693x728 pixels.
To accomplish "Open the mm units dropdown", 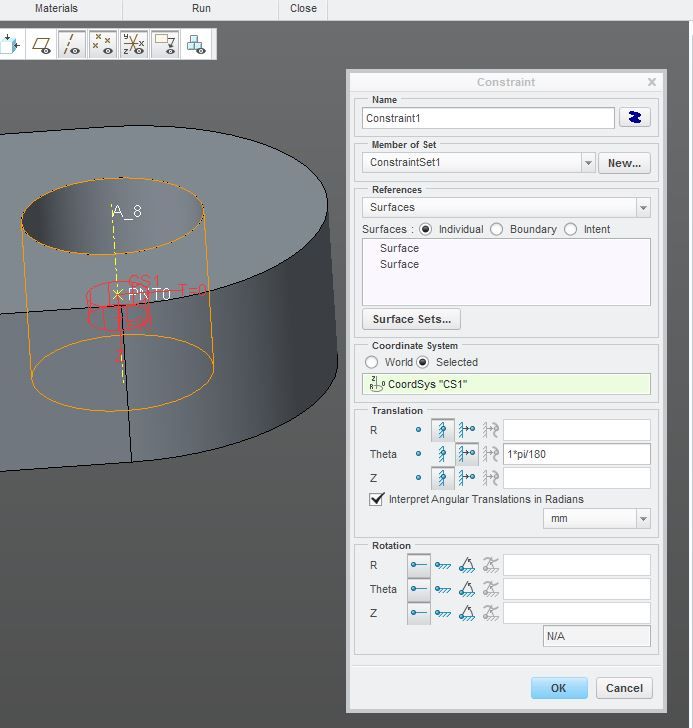I will click(x=642, y=519).
